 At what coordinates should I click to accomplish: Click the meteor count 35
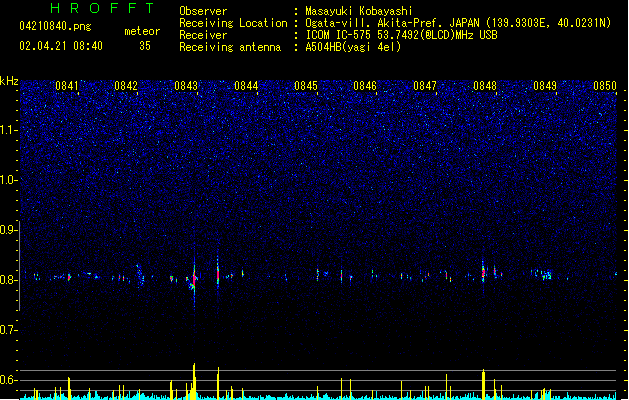[x=145, y=46]
